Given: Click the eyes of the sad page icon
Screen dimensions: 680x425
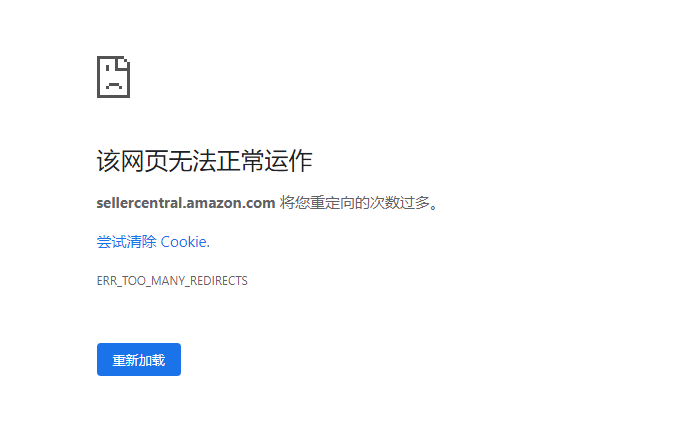Looking at the screenshot, I should [x=114, y=68].
